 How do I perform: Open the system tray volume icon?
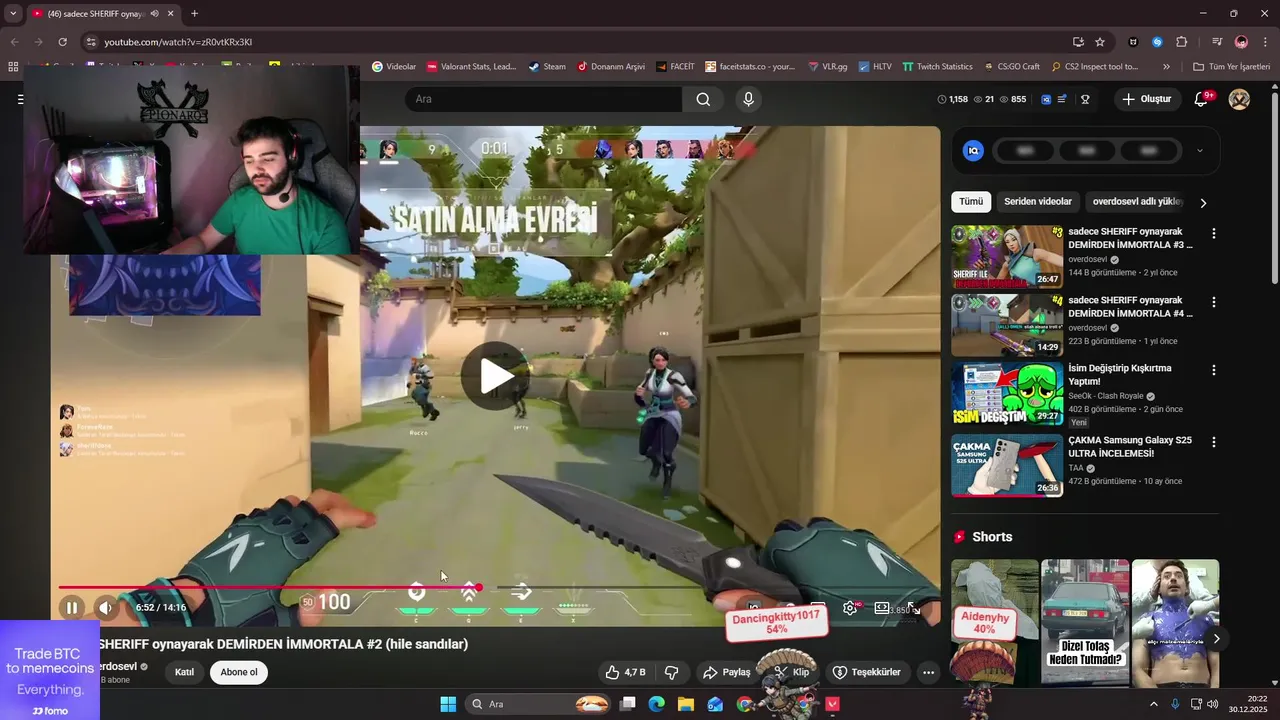click(x=1213, y=704)
